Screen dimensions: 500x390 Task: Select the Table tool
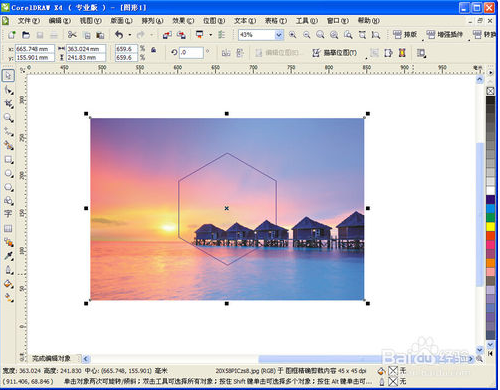click(x=8, y=228)
